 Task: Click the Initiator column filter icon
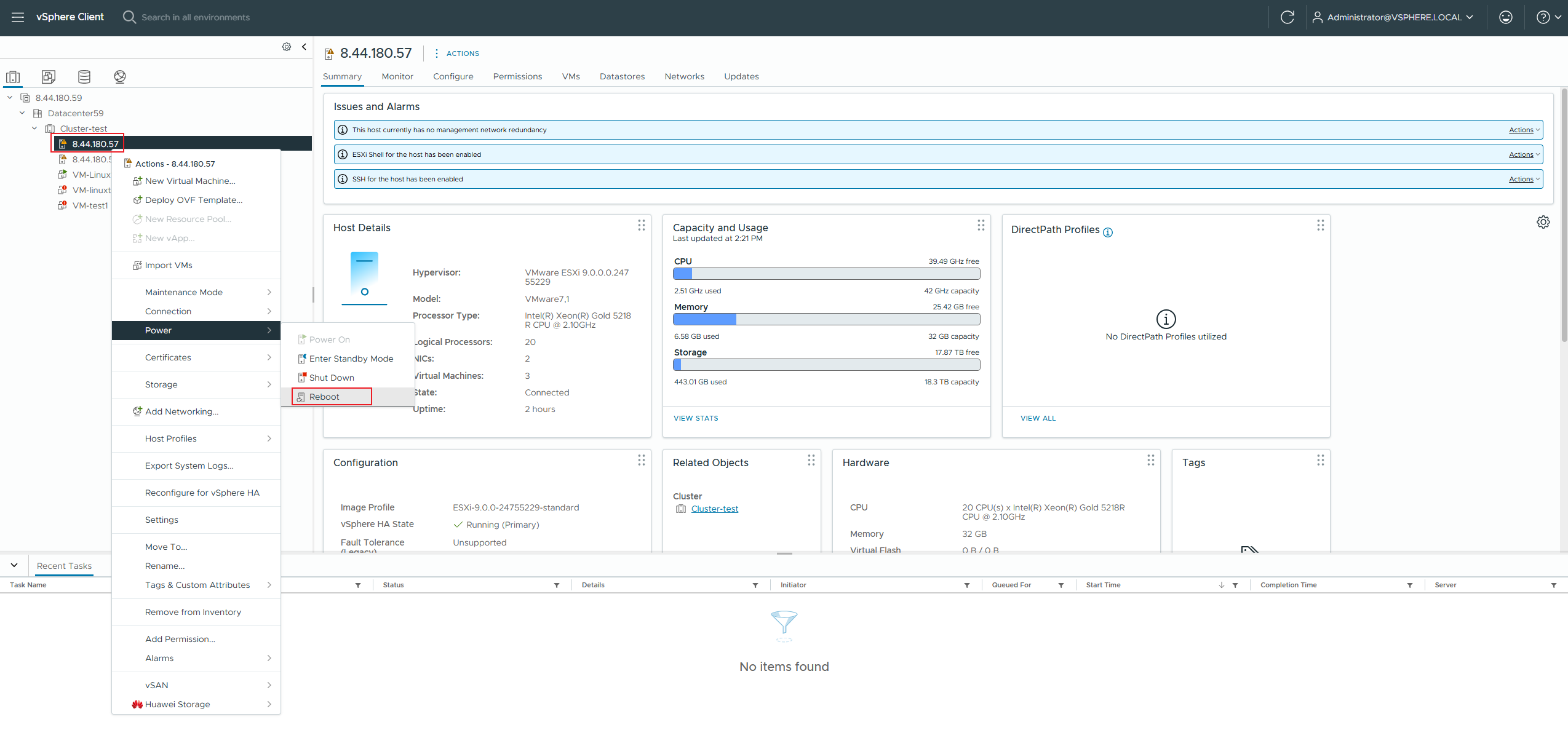click(967, 585)
